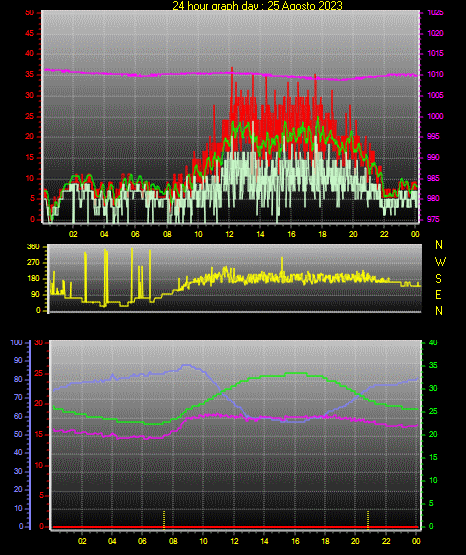Click yellow 360 label on wind direction axis
The width and height of the screenshot is (466, 555).
[x=33, y=247]
